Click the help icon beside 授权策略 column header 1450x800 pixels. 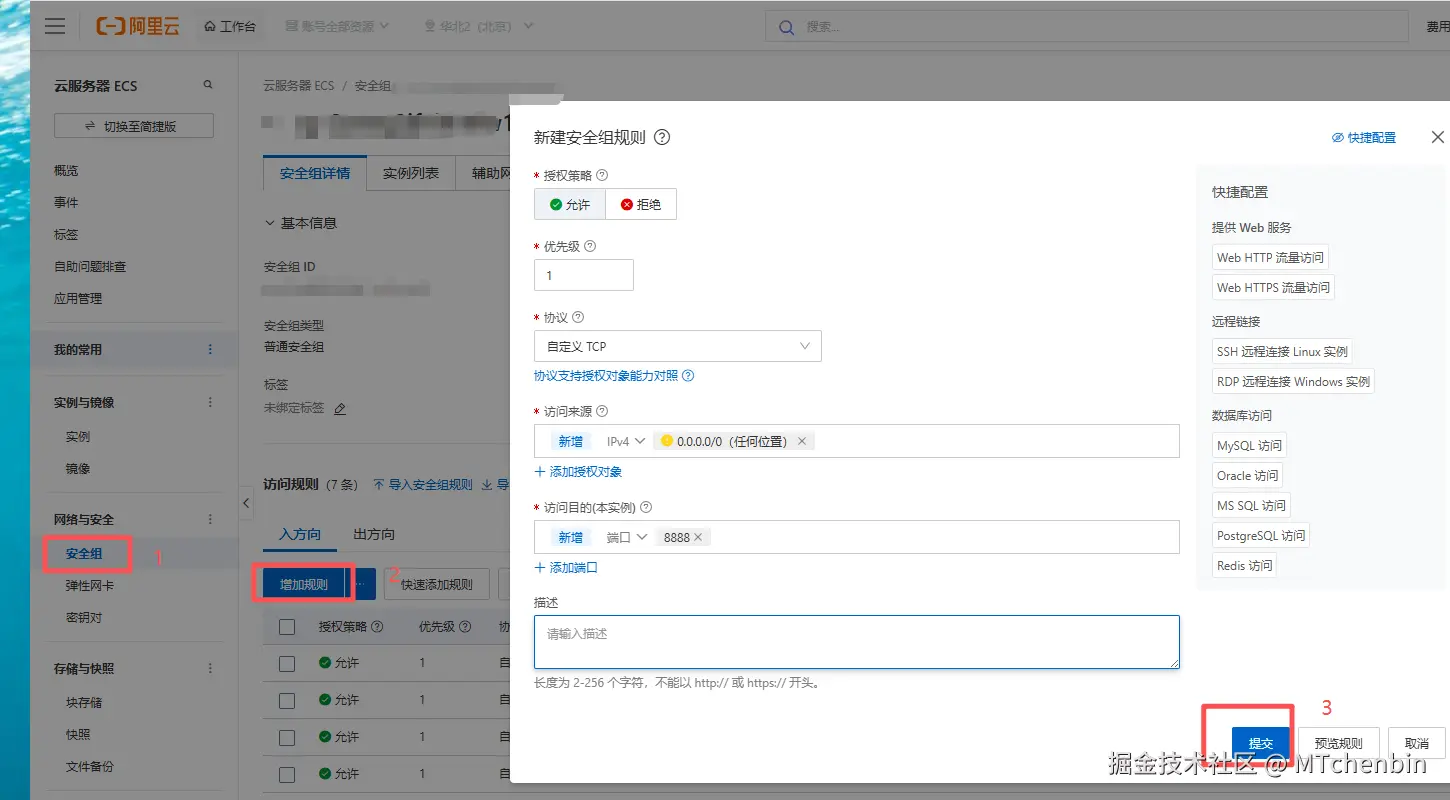(x=377, y=627)
